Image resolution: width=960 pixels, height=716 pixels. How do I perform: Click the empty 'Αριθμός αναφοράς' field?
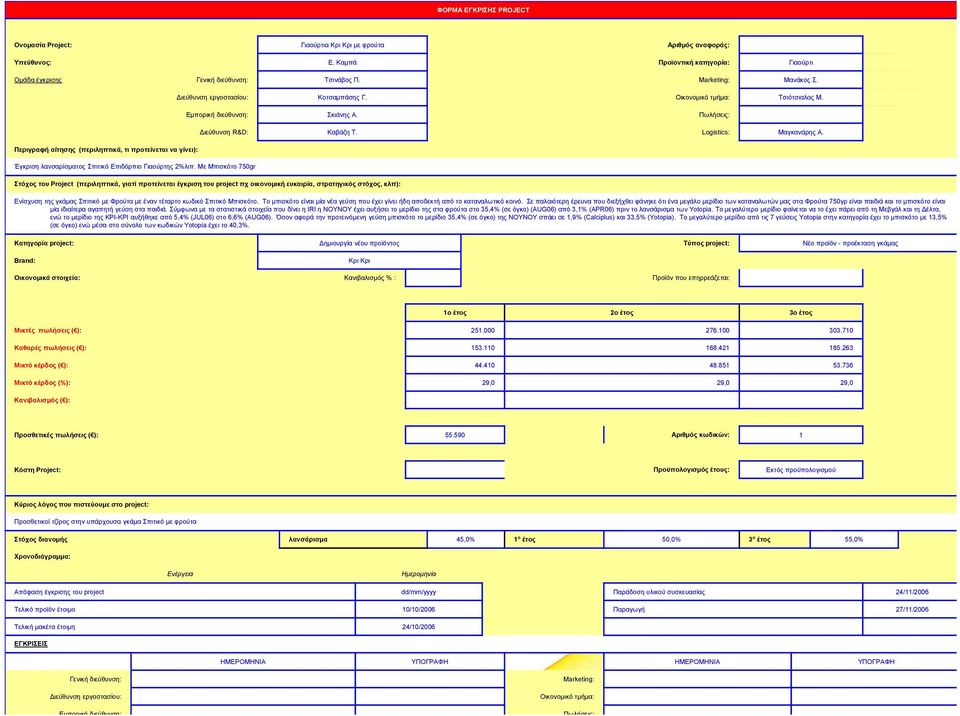(801, 45)
